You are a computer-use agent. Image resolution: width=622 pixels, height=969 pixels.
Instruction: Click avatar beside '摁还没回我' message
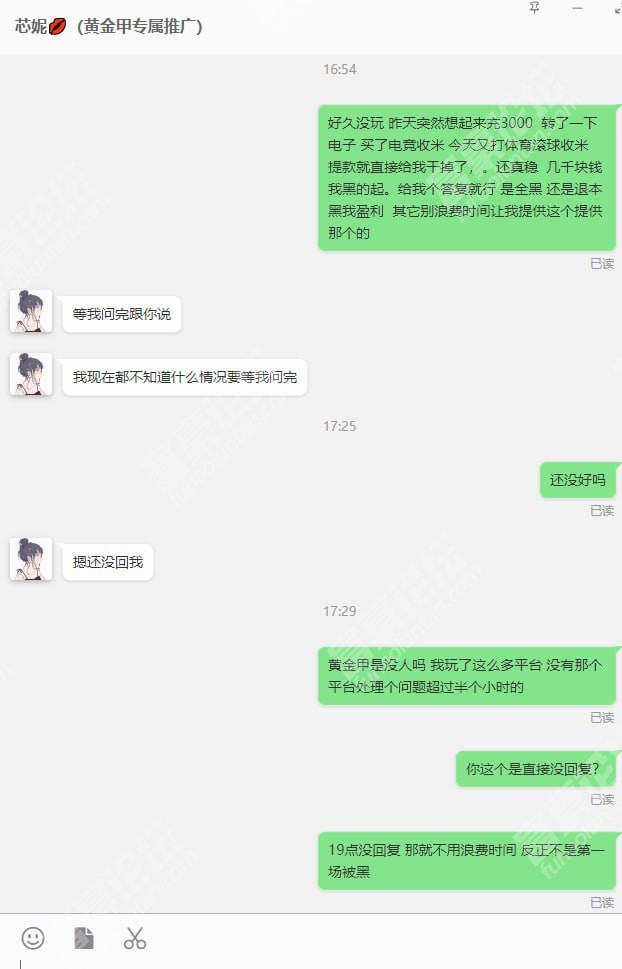[x=31, y=559]
